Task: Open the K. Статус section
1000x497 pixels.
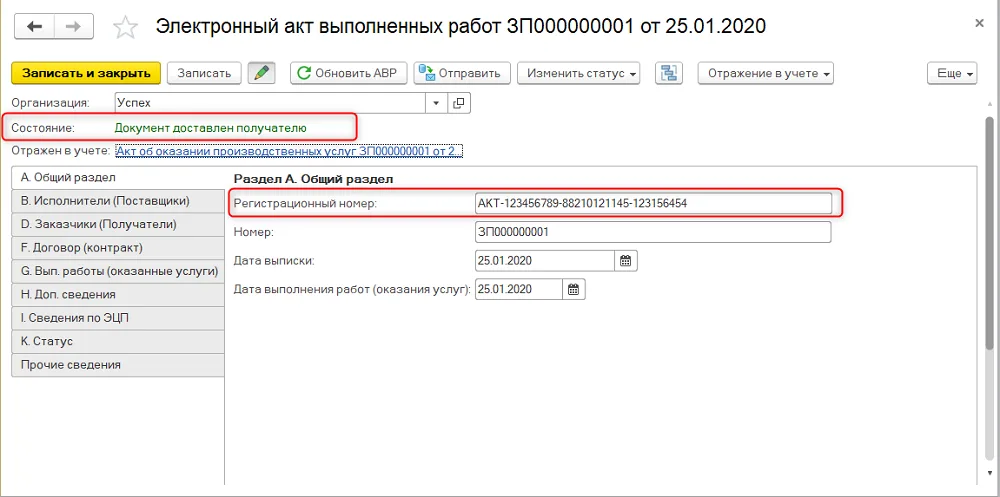Action: [x=118, y=341]
